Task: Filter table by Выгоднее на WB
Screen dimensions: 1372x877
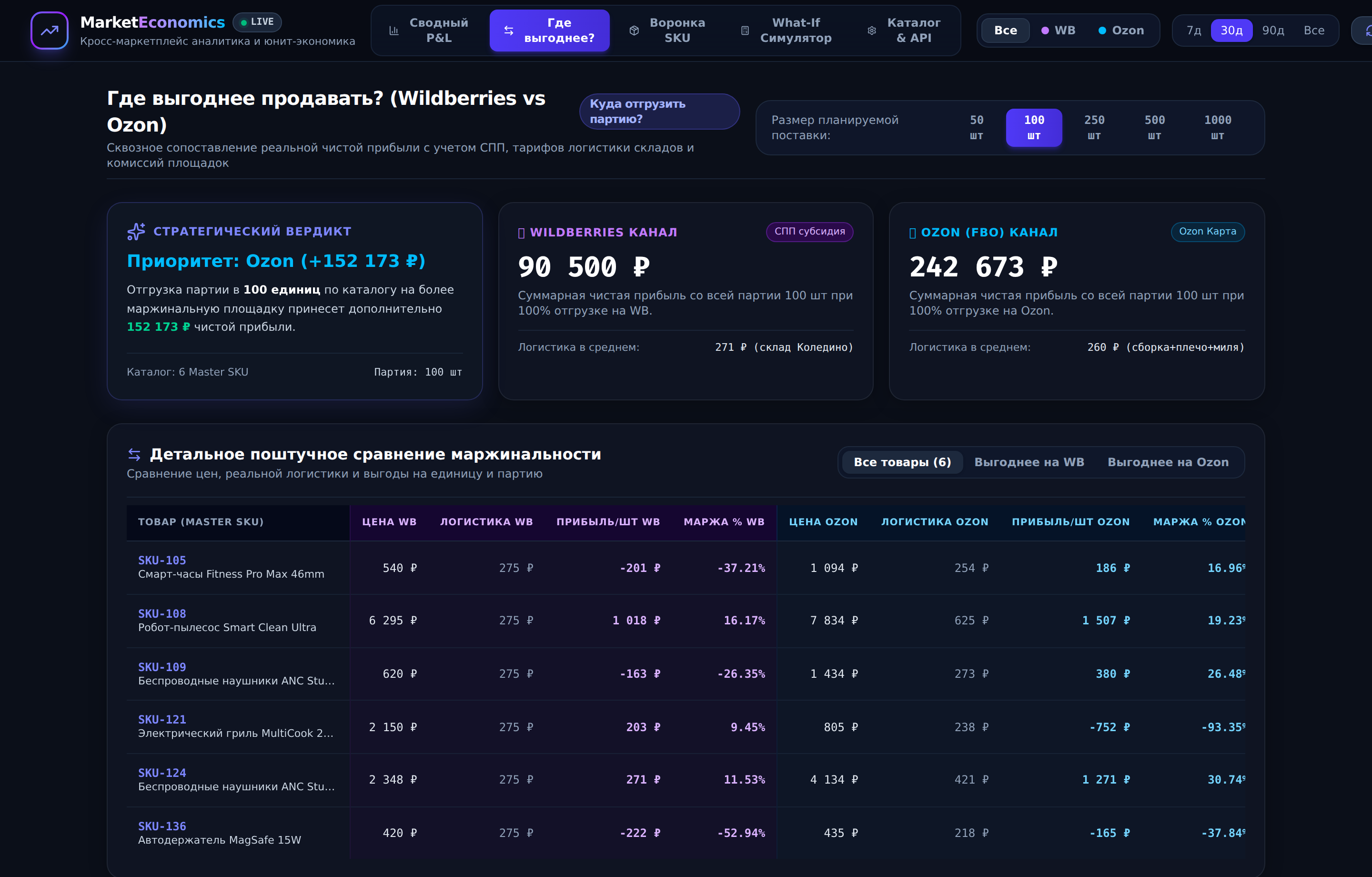Action: coord(1029,462)
